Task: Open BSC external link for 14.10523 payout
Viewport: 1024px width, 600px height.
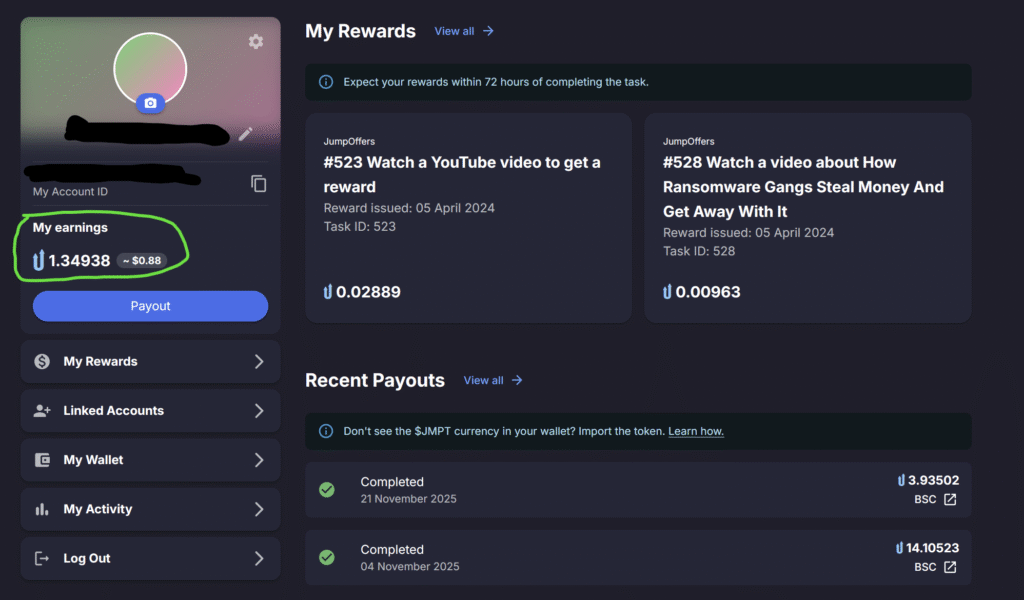Action: pos(950,567)
